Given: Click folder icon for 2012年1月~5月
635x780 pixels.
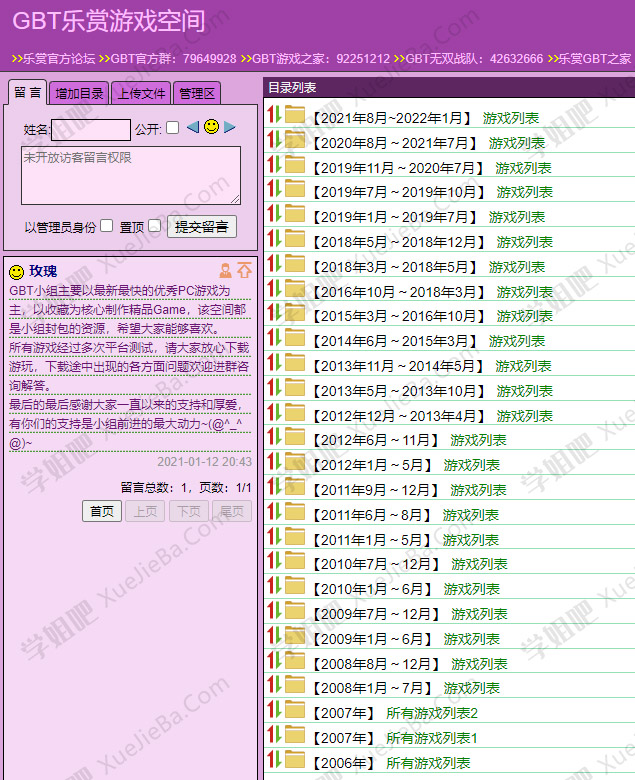Looking at the screenshot, I should click(x=295, y=462).
